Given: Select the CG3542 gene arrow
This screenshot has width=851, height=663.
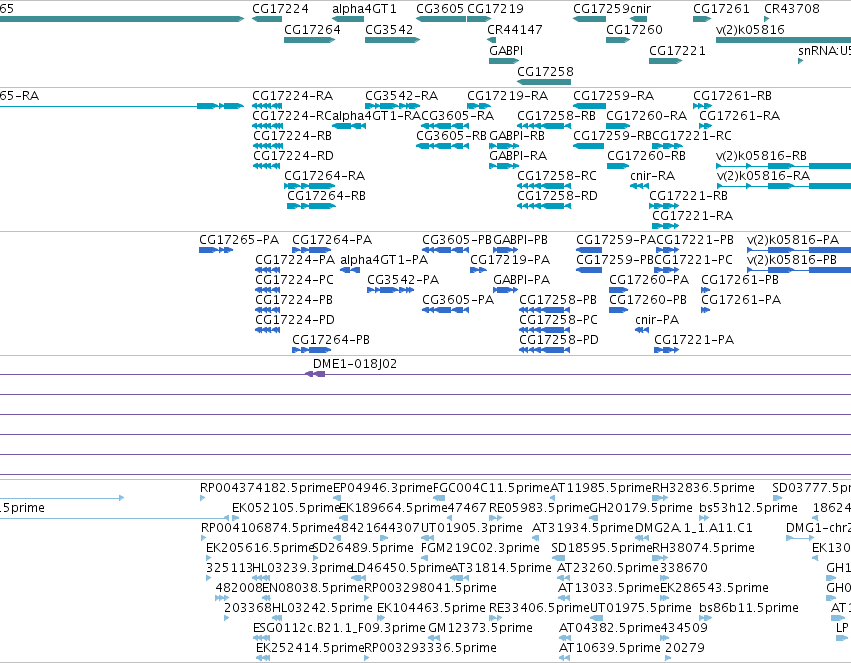Looking at the screenshot, I should tap(392, 40).
